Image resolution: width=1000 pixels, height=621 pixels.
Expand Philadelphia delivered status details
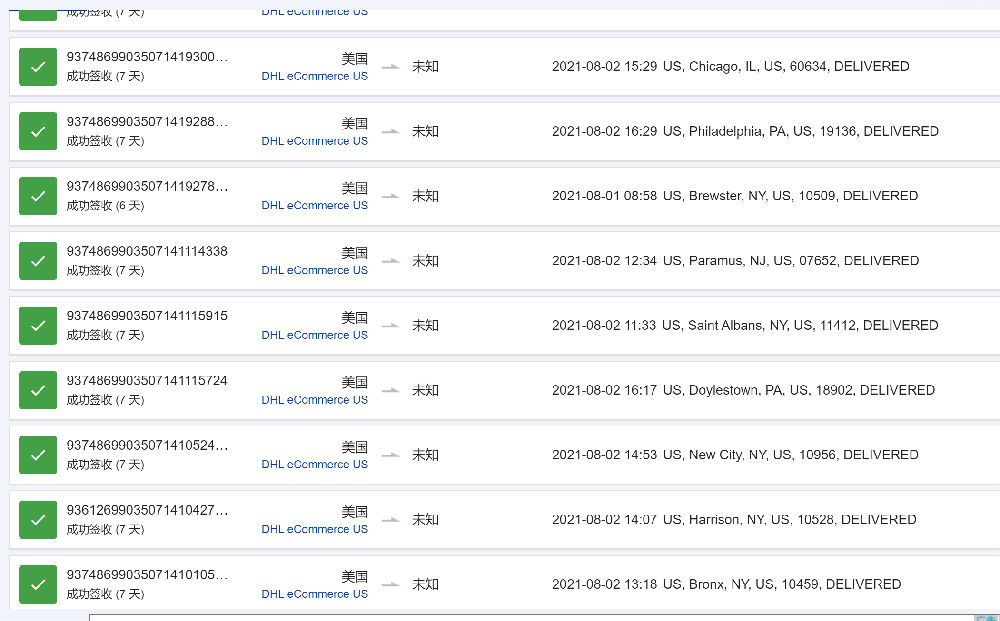[745, 132]
